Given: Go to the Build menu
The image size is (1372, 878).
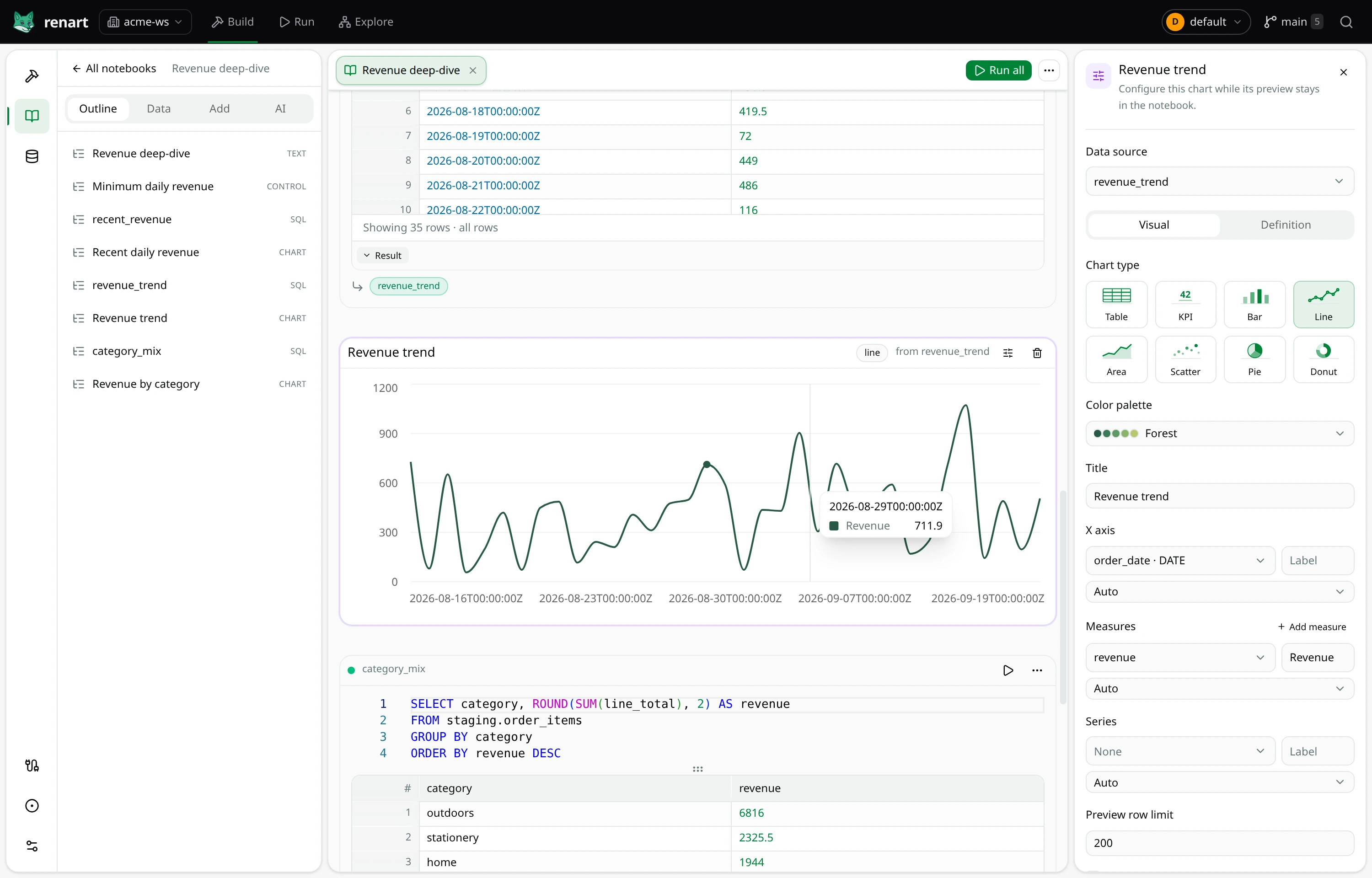Looking at the screenshot, I should (233, 21).
